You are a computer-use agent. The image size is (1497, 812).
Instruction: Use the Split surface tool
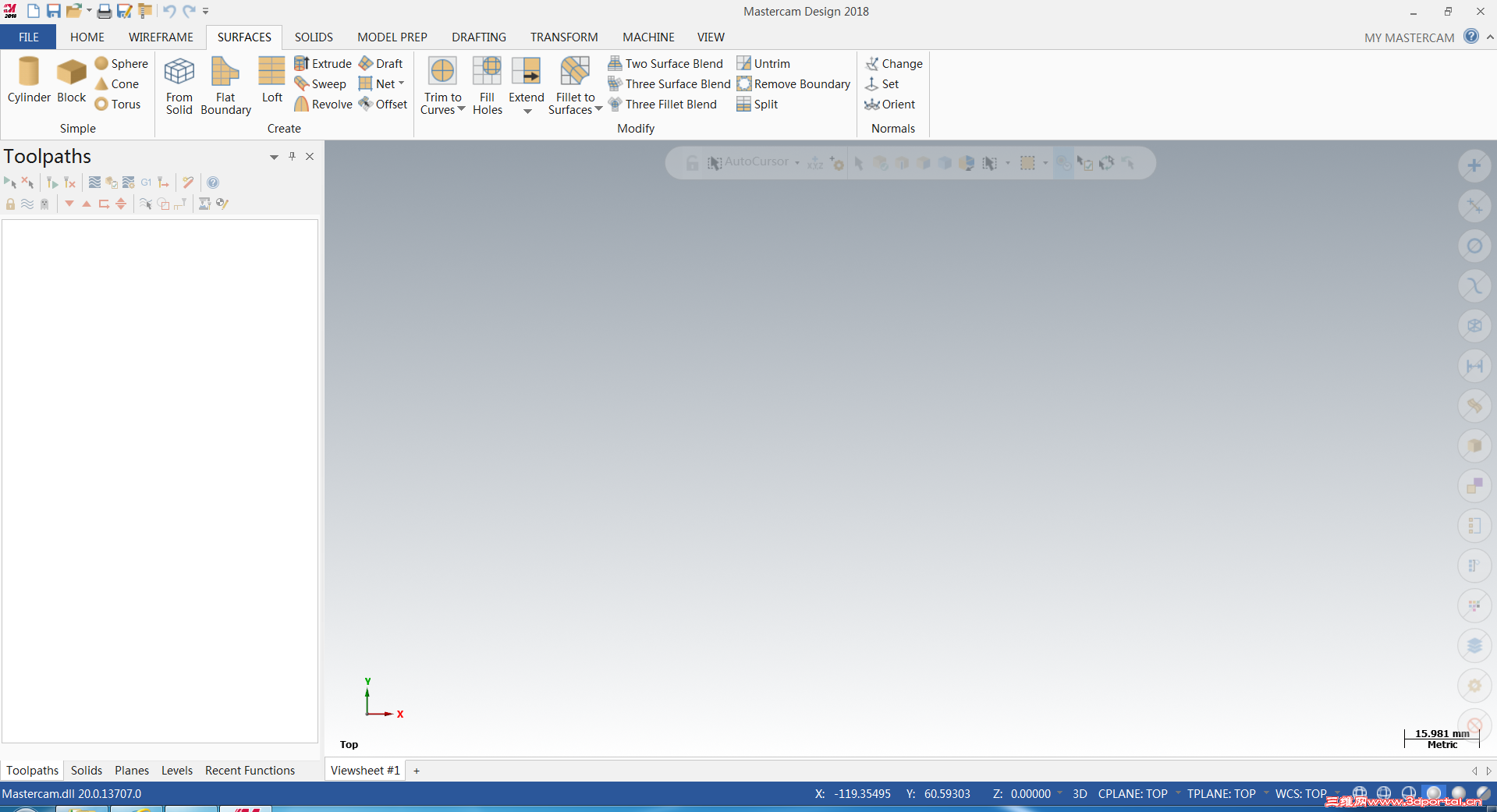coord(757,104)
